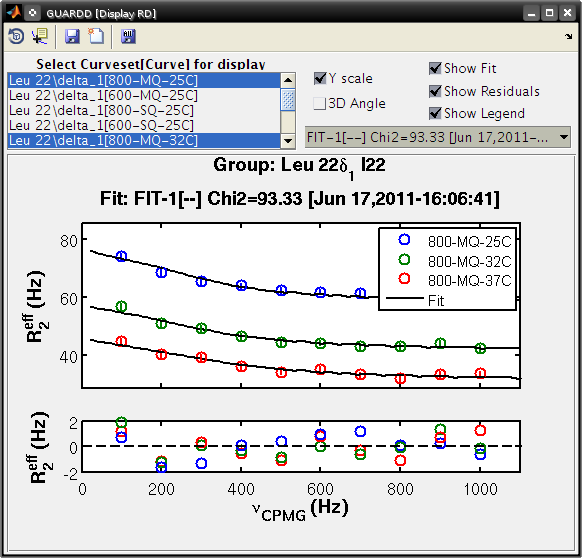Click the plot title 'Group: Leu 22δ1 I22'

[x=300, y=167]
